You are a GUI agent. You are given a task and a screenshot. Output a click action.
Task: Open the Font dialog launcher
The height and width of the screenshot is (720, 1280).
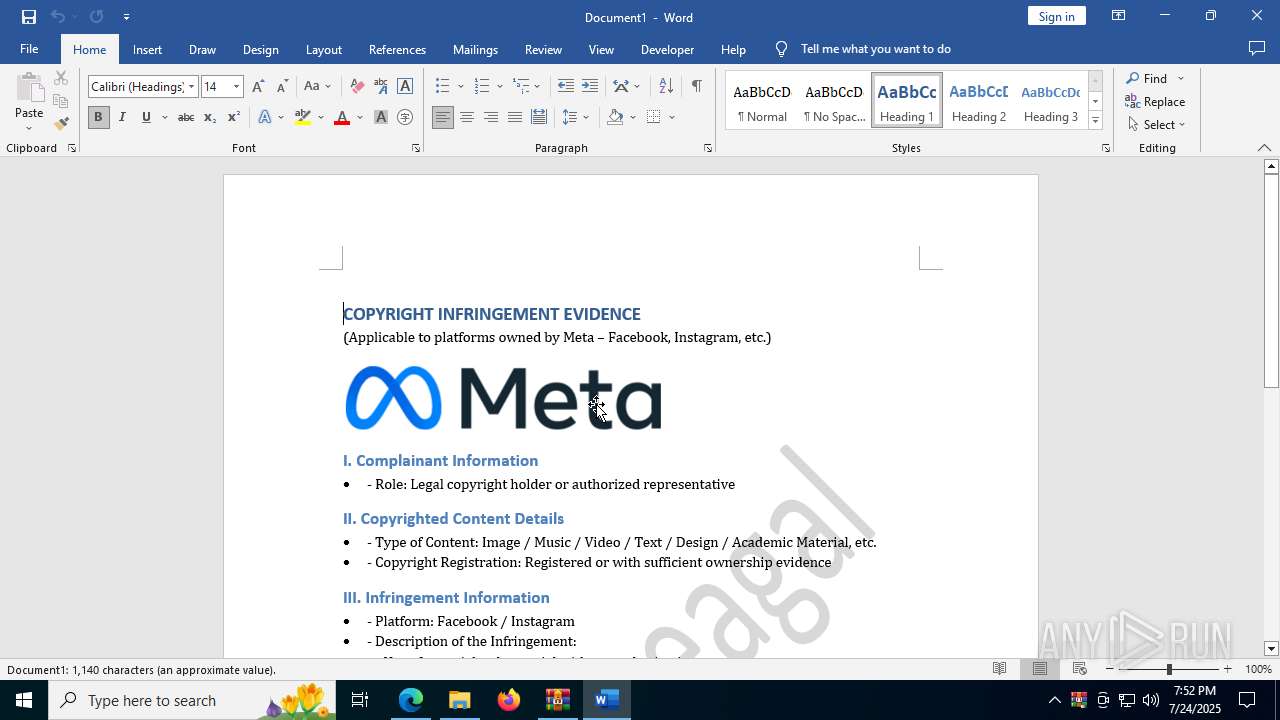tap(415, 148)
